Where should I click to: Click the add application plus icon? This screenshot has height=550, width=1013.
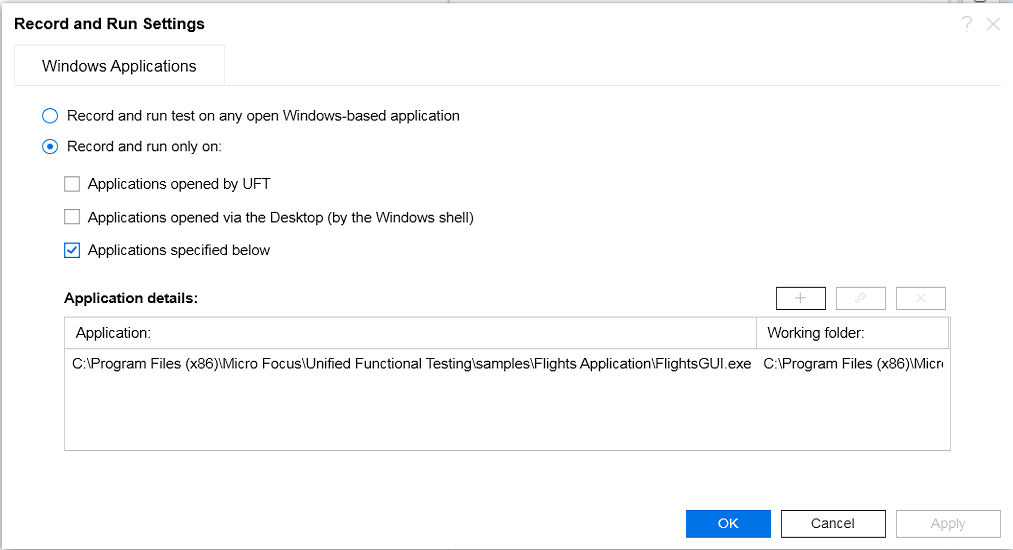point(800,298)
